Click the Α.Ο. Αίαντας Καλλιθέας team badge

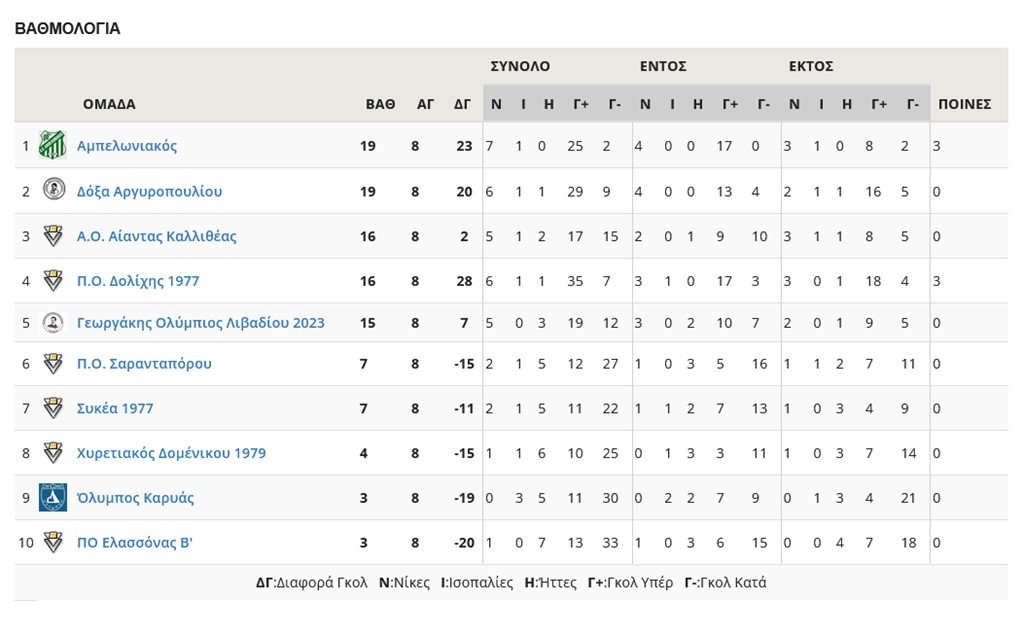tap(53, 236)
